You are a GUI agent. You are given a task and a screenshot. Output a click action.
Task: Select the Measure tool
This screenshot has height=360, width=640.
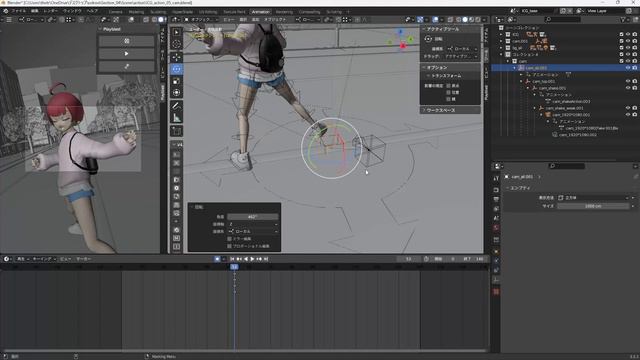176,118
